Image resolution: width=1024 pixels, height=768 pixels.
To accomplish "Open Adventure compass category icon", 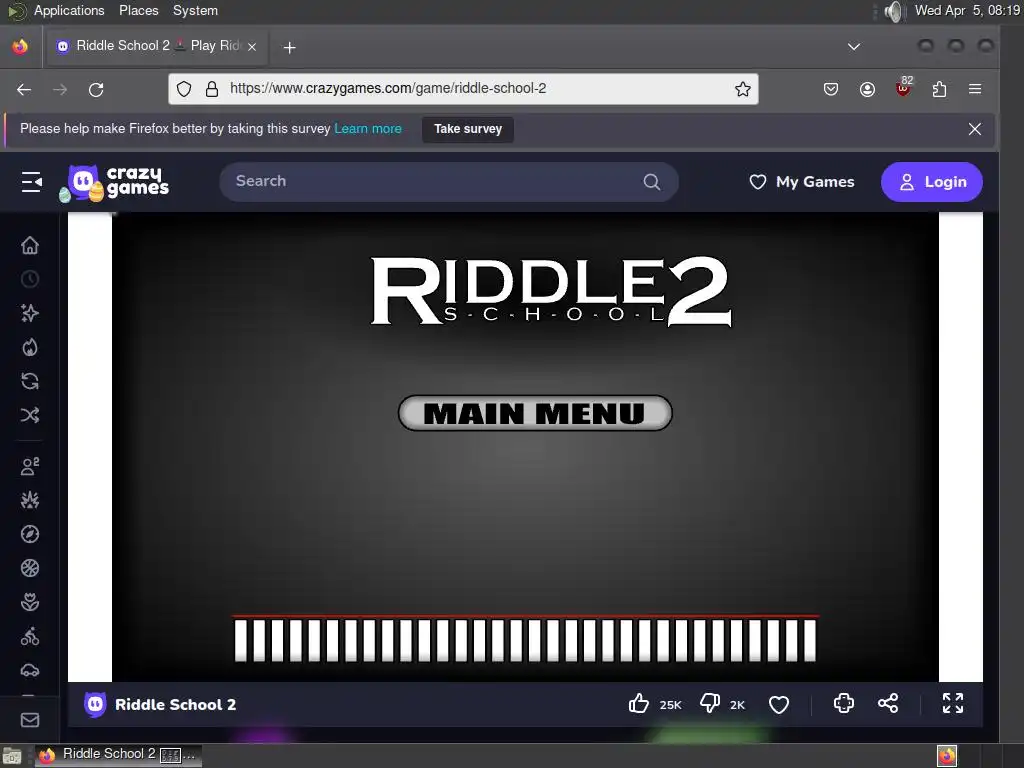I will (x=30, y=534).
